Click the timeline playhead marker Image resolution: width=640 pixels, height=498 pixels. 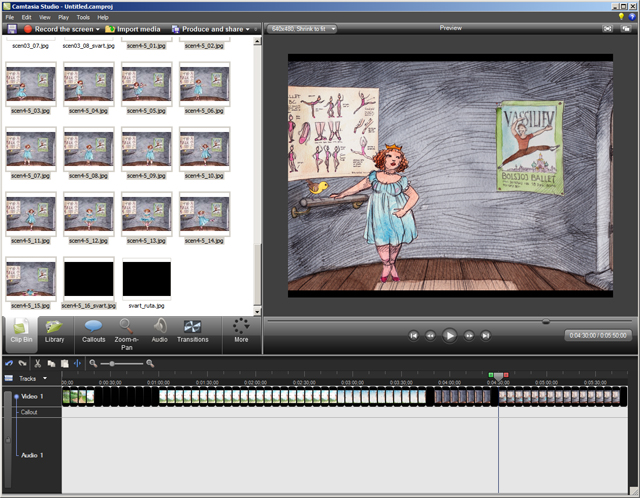click(498, 377)
